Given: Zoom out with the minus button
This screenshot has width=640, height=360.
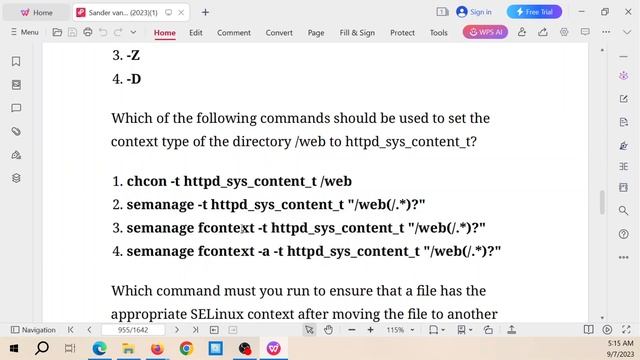Looking at the screenshot, I should click(351, 330).
